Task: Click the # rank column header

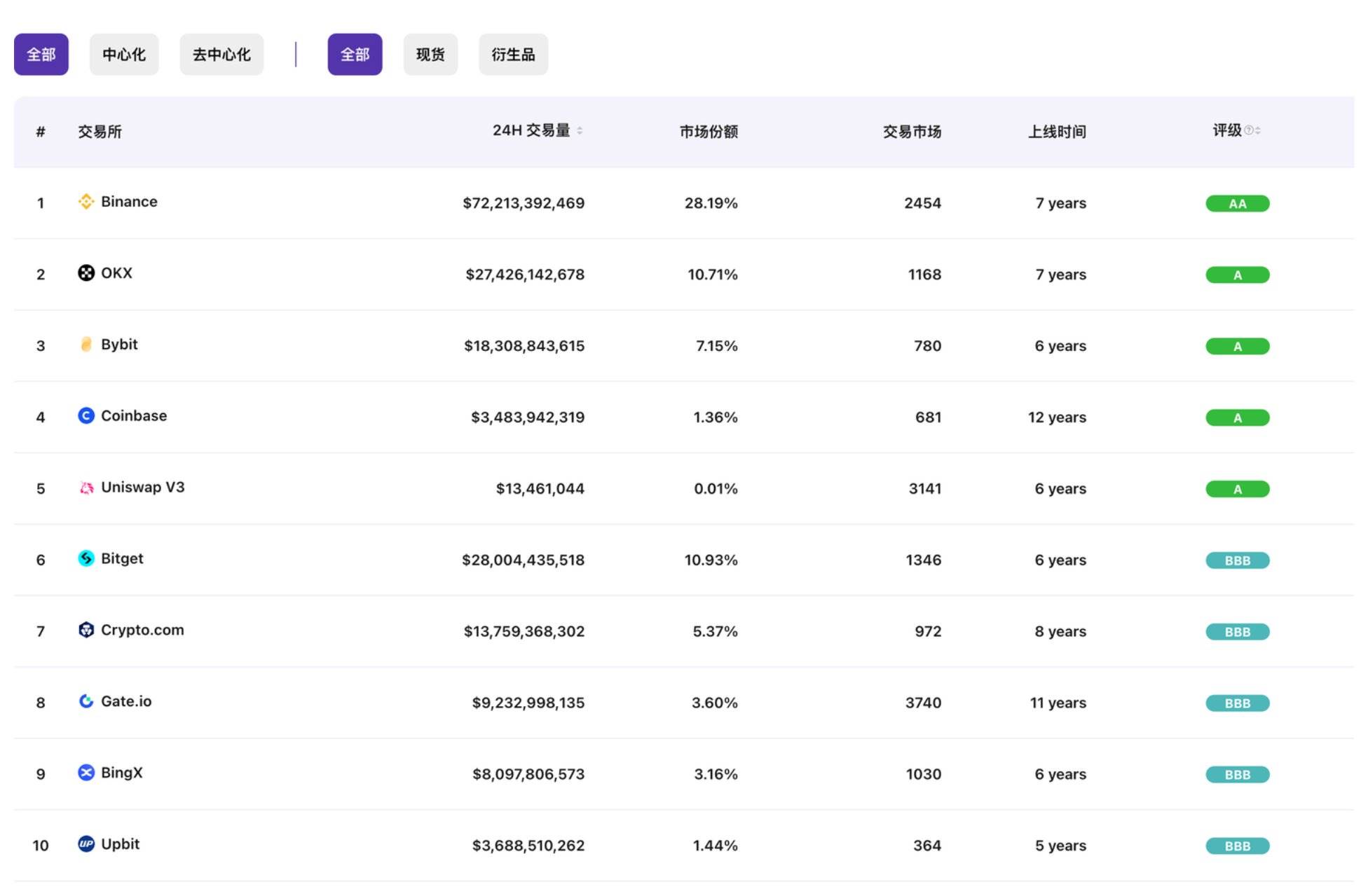Action: click(x=41, y=132)
